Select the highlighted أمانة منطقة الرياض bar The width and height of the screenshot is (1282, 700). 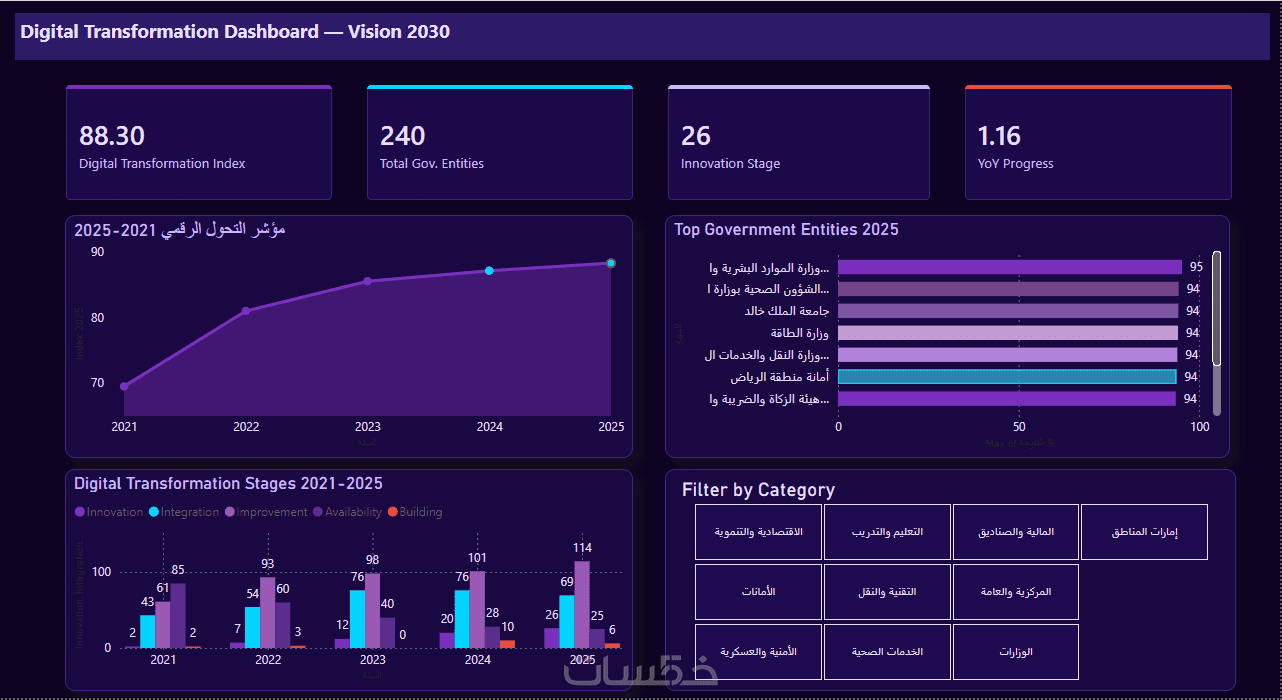click(1007, 377)
